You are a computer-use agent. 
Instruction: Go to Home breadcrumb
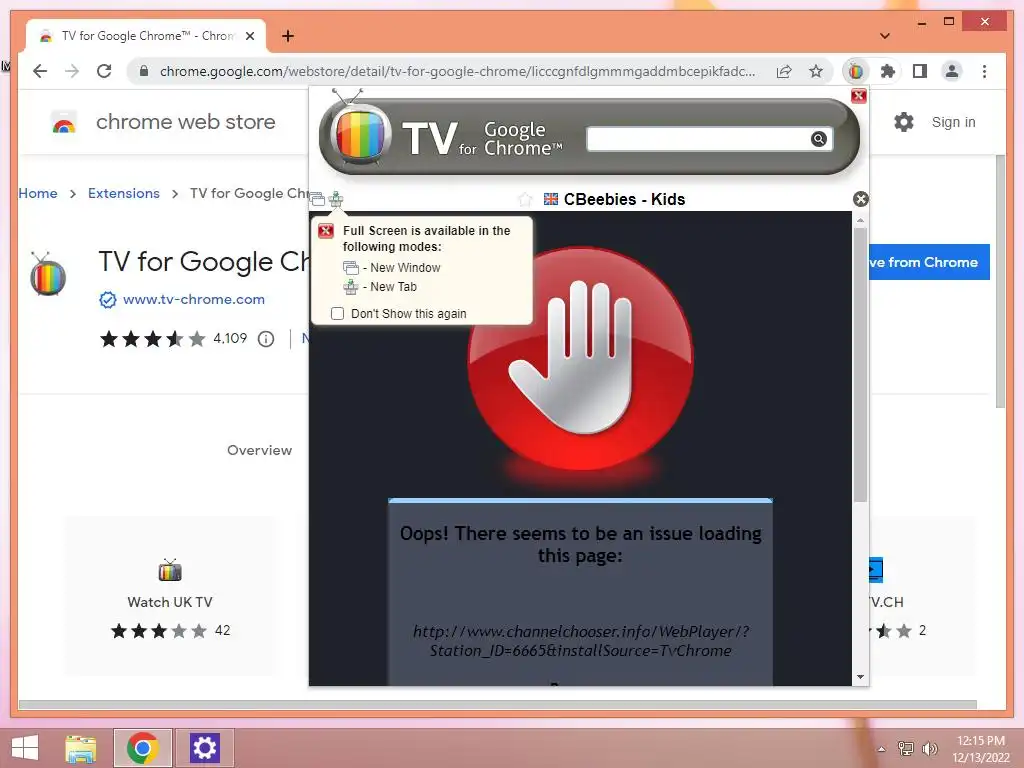pyautogui.click(x=38, y=193)
